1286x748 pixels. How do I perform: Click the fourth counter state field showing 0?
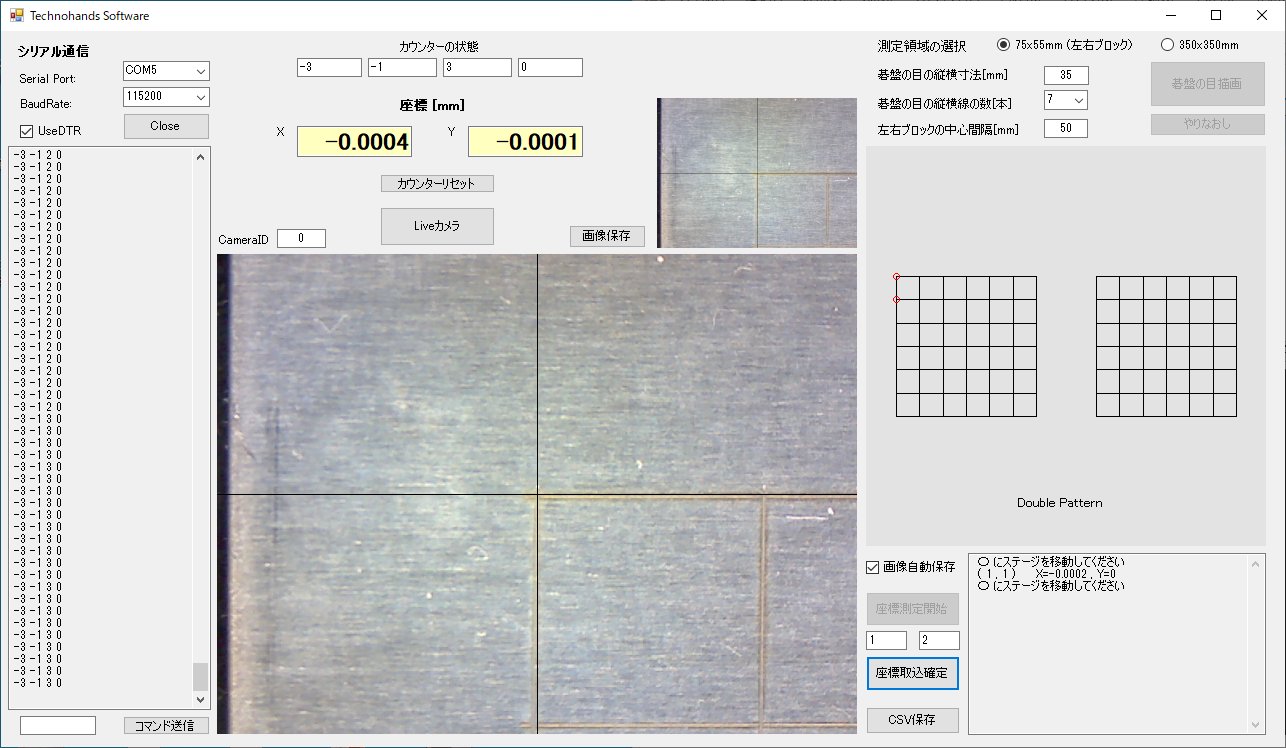coord(550,67)
